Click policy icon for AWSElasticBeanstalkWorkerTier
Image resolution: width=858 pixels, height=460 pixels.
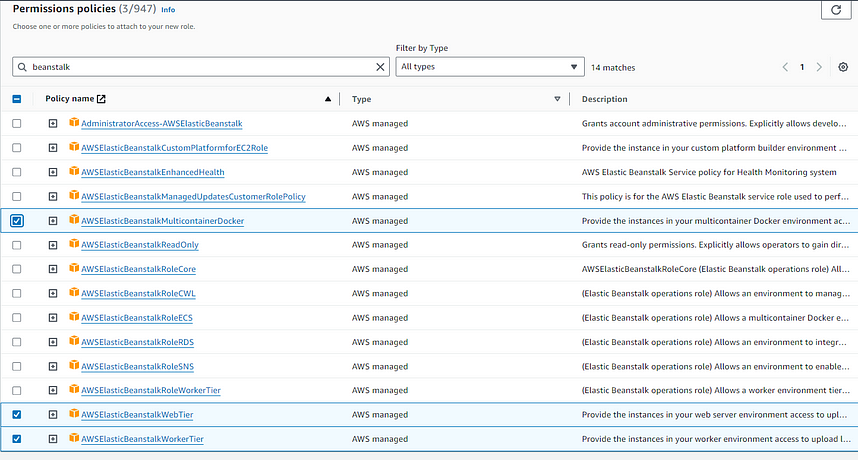tap(74, 438)
